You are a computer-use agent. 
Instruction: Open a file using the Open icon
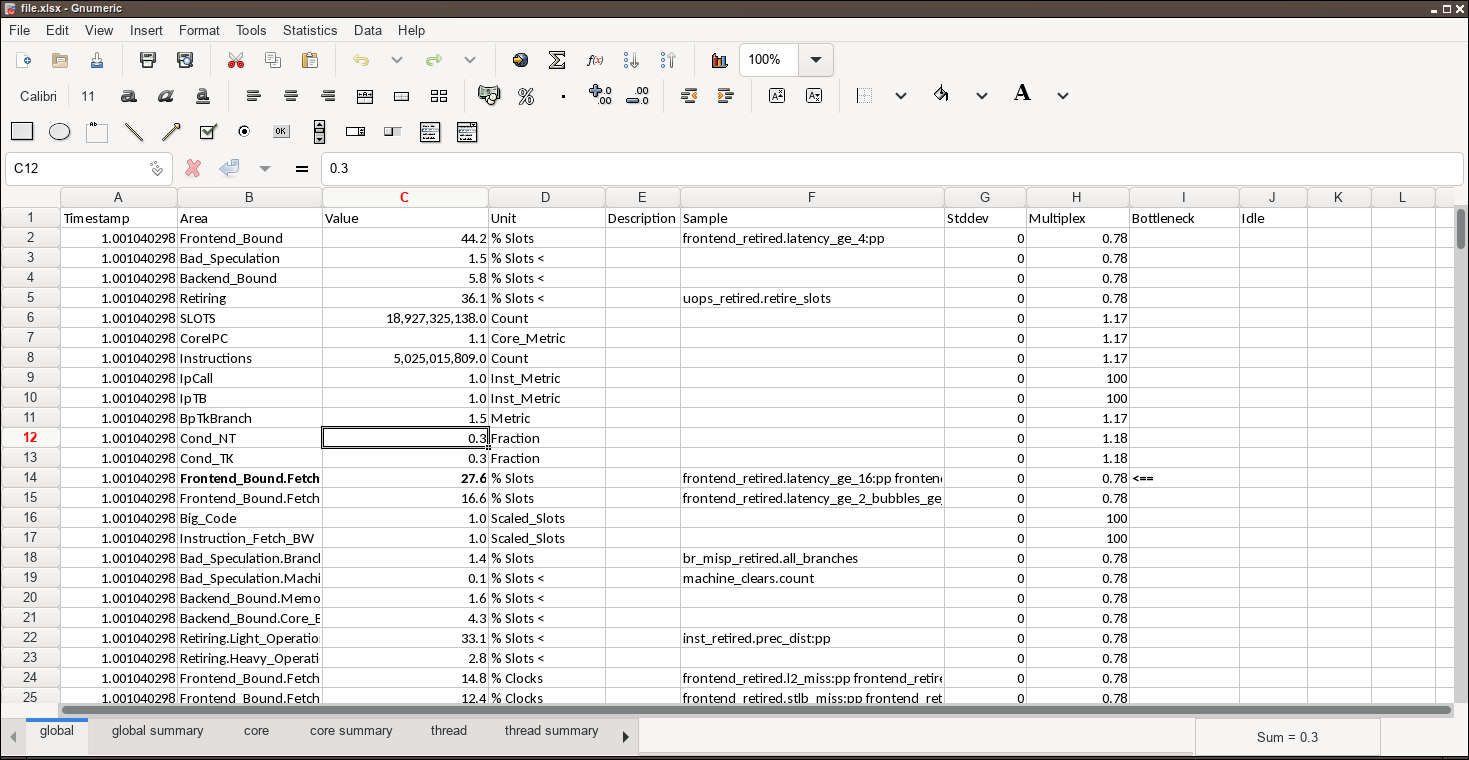tap(60, 60)
